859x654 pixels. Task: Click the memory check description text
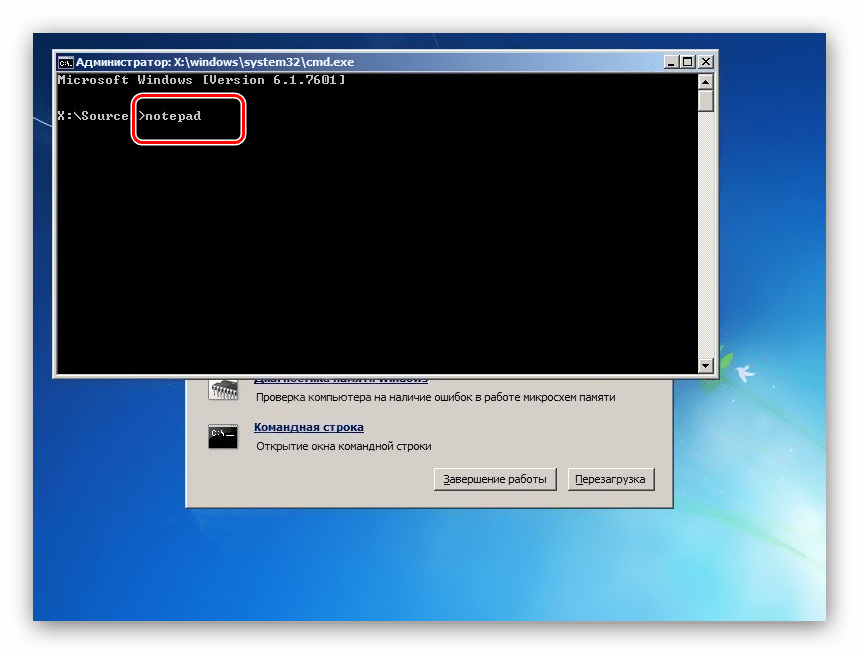click(435, 397)
